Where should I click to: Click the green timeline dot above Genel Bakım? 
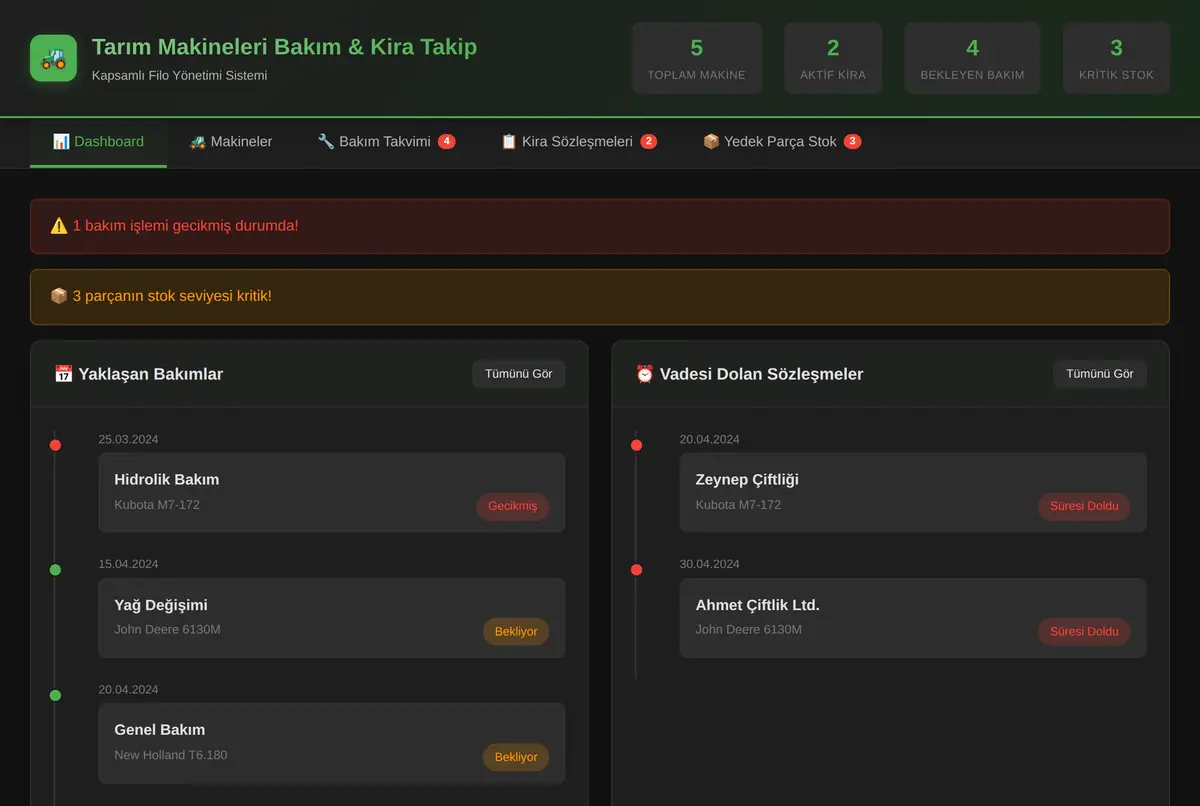55,695
